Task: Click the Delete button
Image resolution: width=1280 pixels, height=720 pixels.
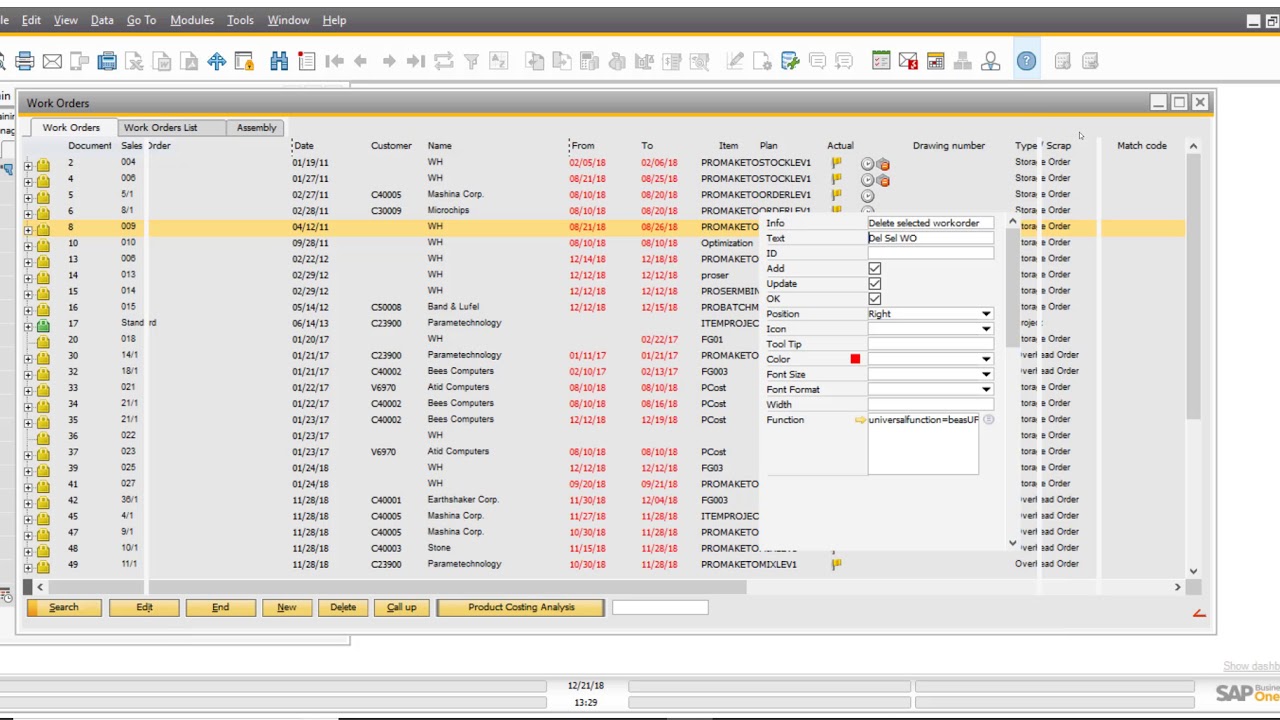Action: click(x=343, y=607)
